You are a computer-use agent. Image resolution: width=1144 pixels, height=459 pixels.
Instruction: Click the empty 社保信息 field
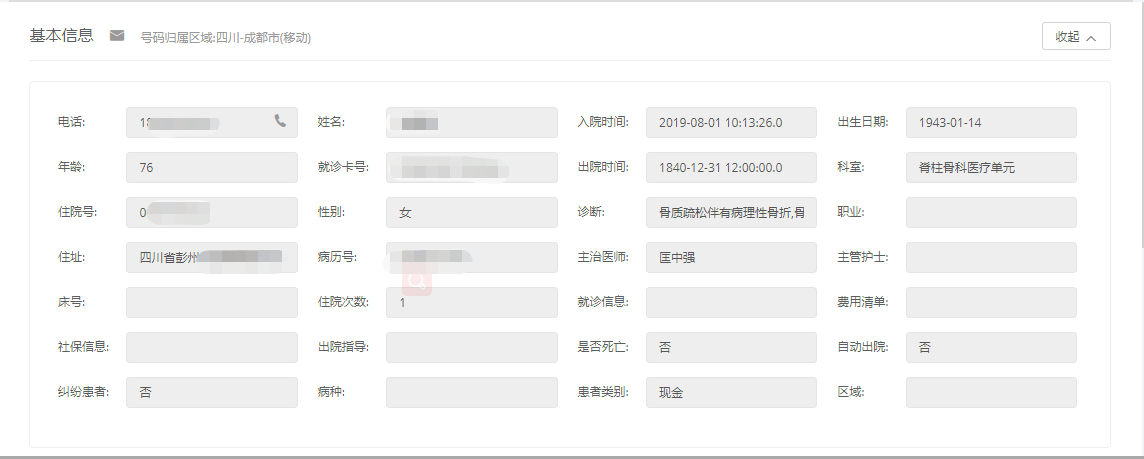(x=212, y=347)
